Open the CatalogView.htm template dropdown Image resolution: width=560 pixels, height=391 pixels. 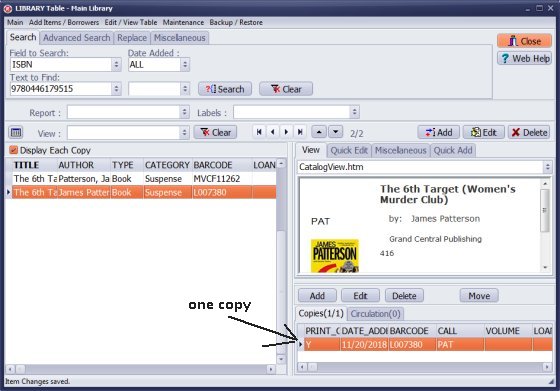[547, 167]
